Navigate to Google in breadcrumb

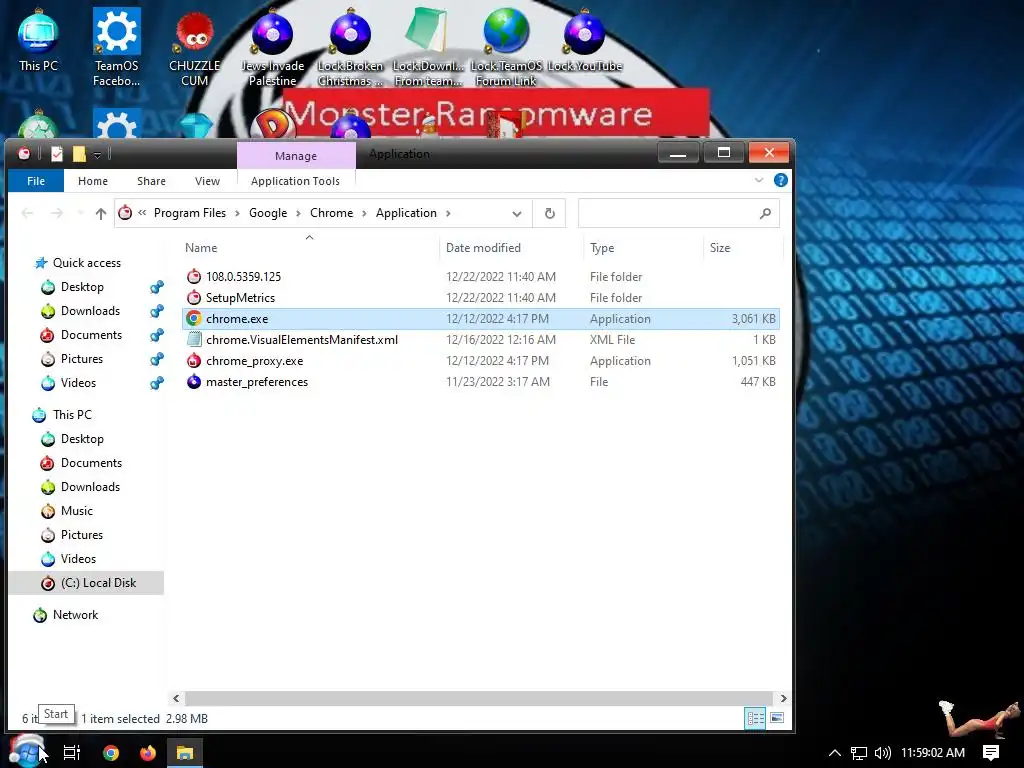coord(268,213)
